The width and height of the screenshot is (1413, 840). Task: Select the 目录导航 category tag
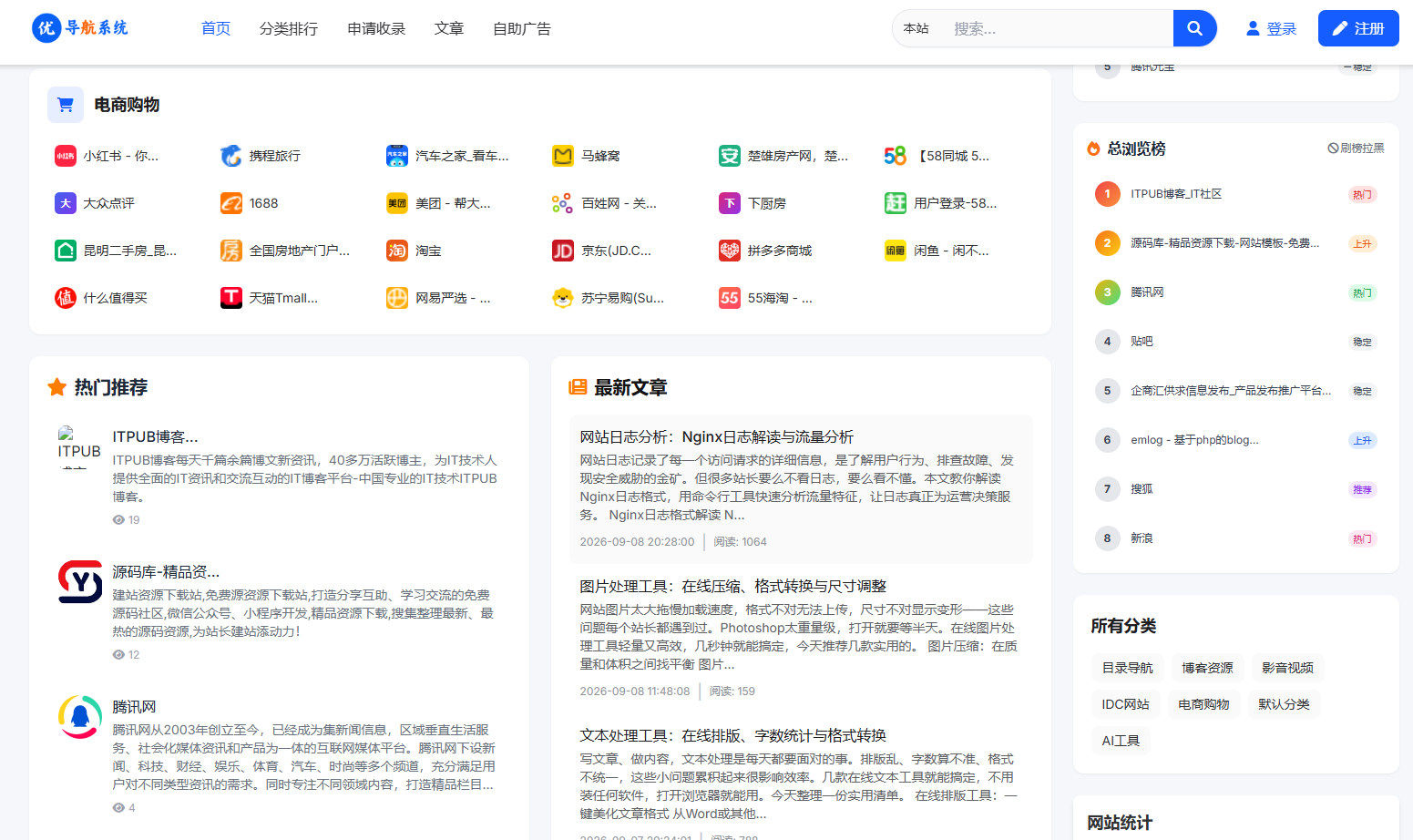(1127, 668)
